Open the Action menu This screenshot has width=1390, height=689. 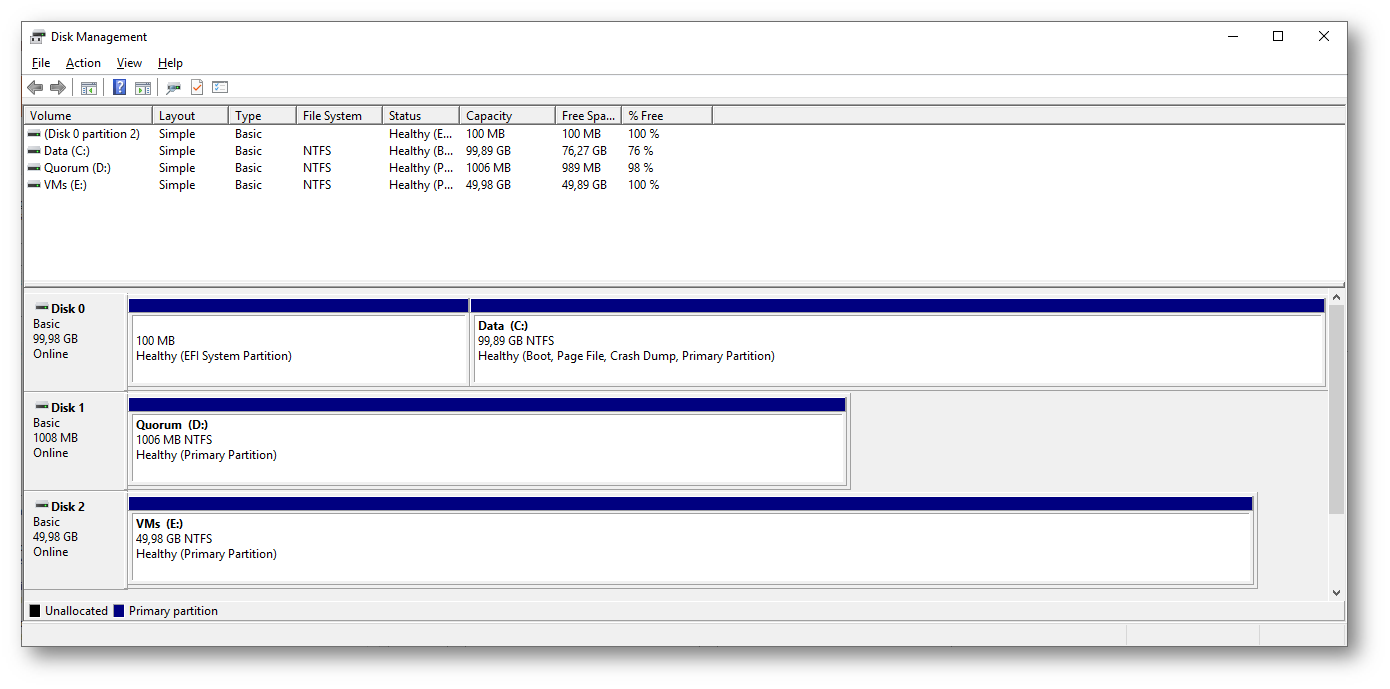click(83, 63)
